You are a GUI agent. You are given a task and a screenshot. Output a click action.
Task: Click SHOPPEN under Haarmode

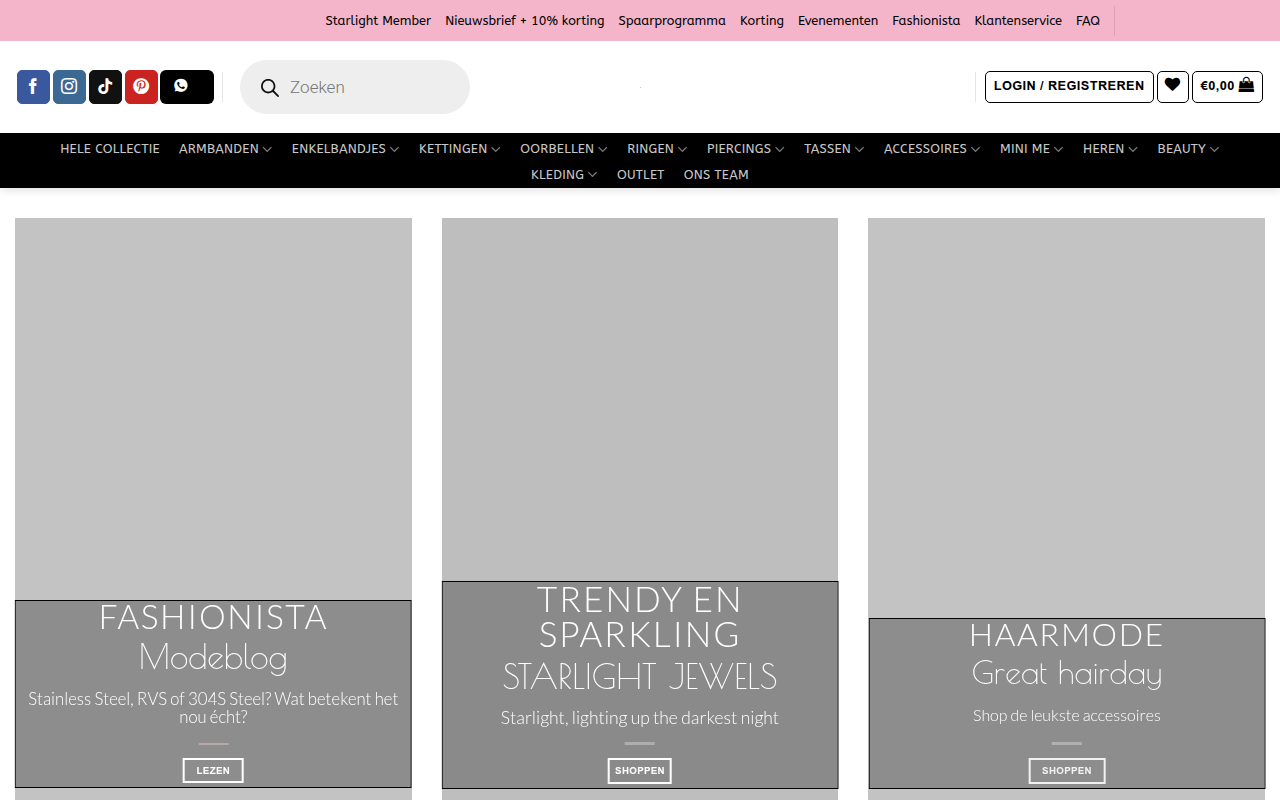coord(1067,771)
